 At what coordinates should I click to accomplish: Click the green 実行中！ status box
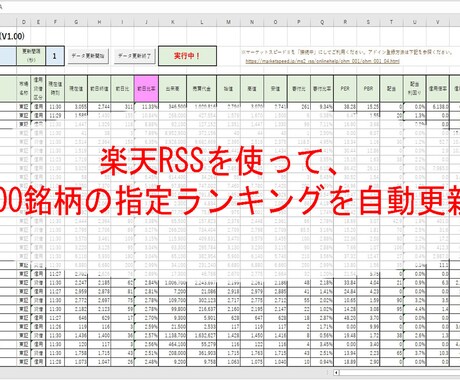pos(187,56)
